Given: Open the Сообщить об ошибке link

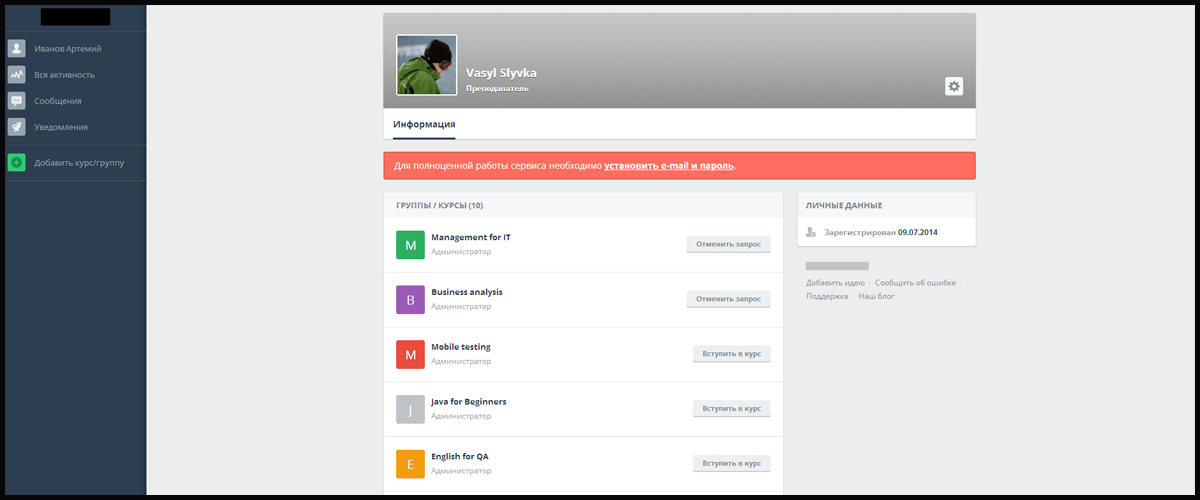Looking at the screenshot, I should point(915,283).
